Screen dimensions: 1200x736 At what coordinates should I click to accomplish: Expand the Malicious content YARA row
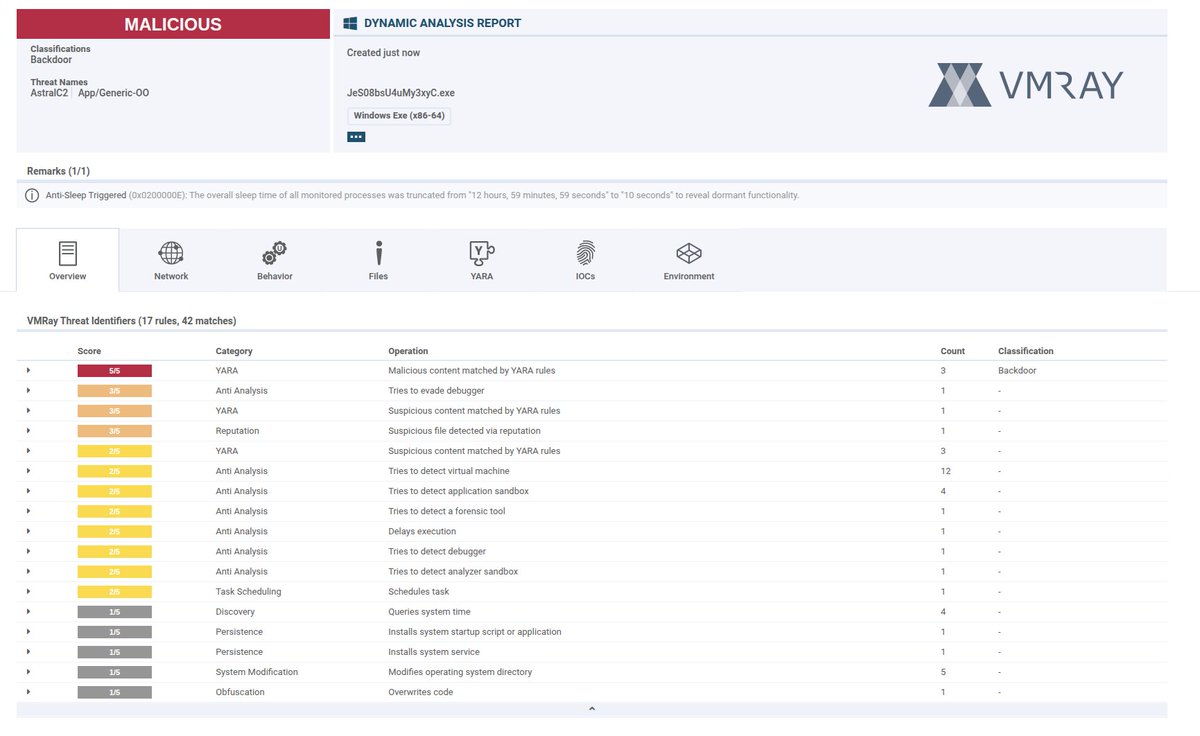click(x=28, y=370)
